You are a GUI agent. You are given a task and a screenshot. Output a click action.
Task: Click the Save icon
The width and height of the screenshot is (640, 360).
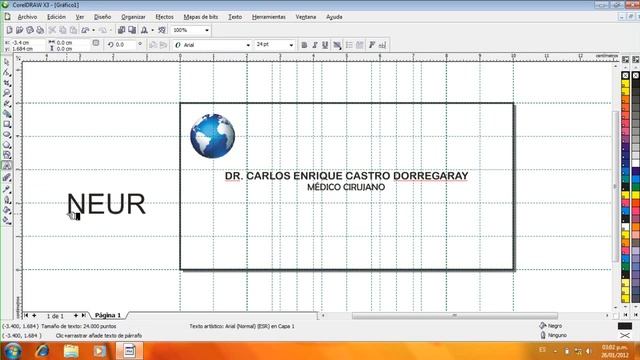tap(29, 30)
